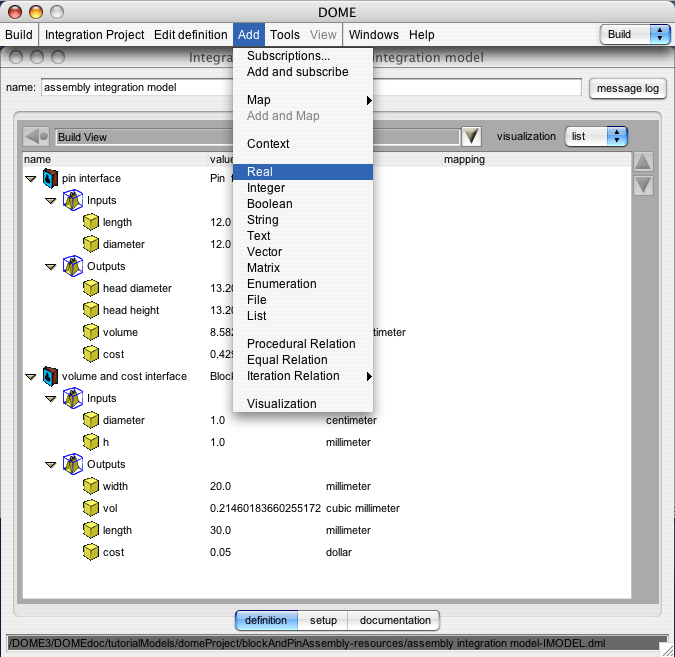Click the volume and cost interface icon
675x657 pixels.
pos(50,376)
